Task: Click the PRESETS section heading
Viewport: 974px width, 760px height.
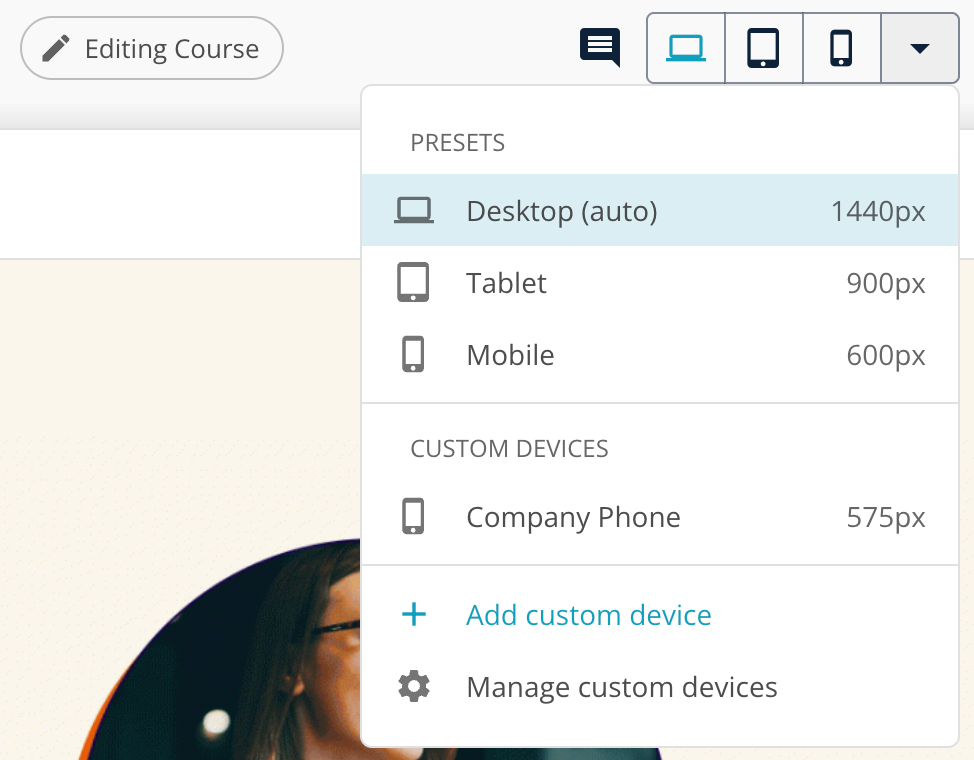Action: [x=457, y=143]
